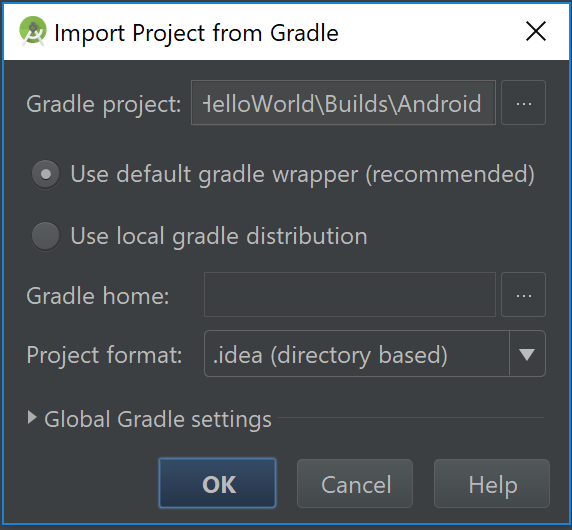572x530 pixels.
Task: Open the Project format dropdown
Action: 375,353
